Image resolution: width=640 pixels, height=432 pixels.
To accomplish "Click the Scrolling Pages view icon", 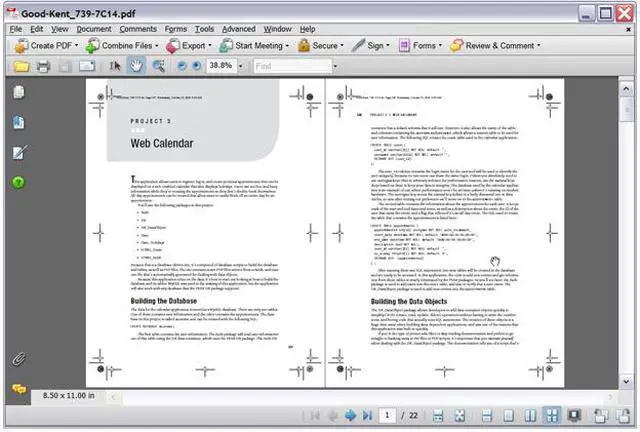I will click(438, 416).
